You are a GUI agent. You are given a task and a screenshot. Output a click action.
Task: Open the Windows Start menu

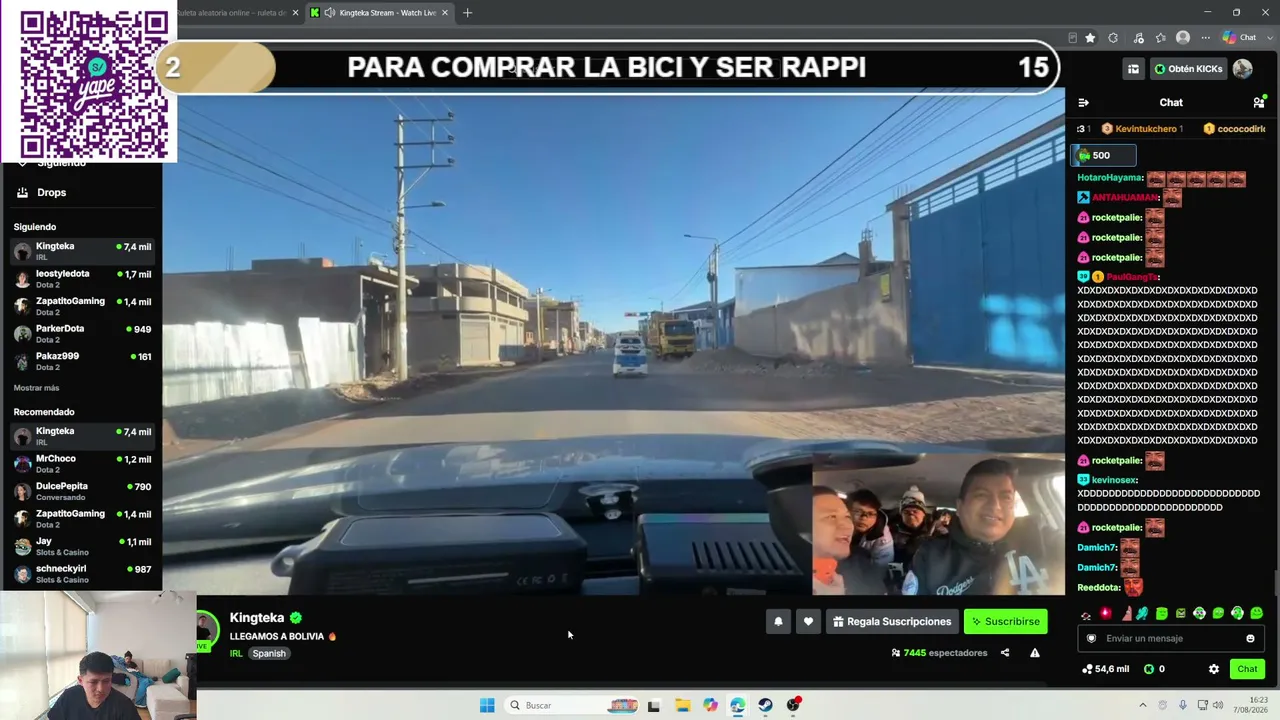(x=487, y=705)
